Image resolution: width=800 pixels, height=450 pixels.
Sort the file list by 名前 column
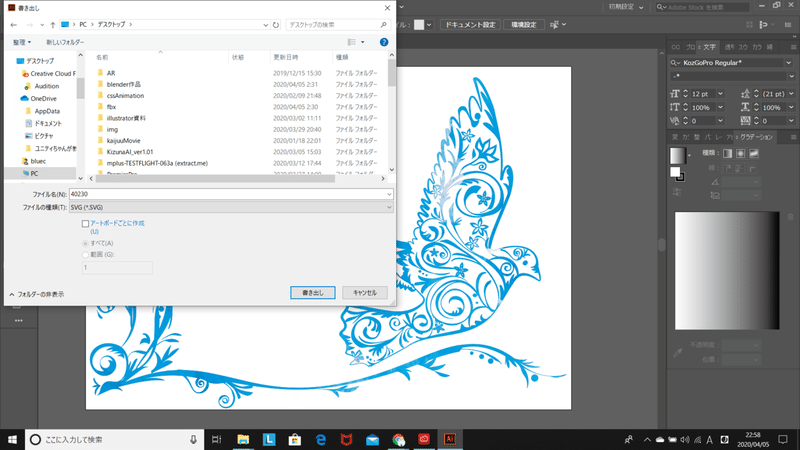click(102, 57)
